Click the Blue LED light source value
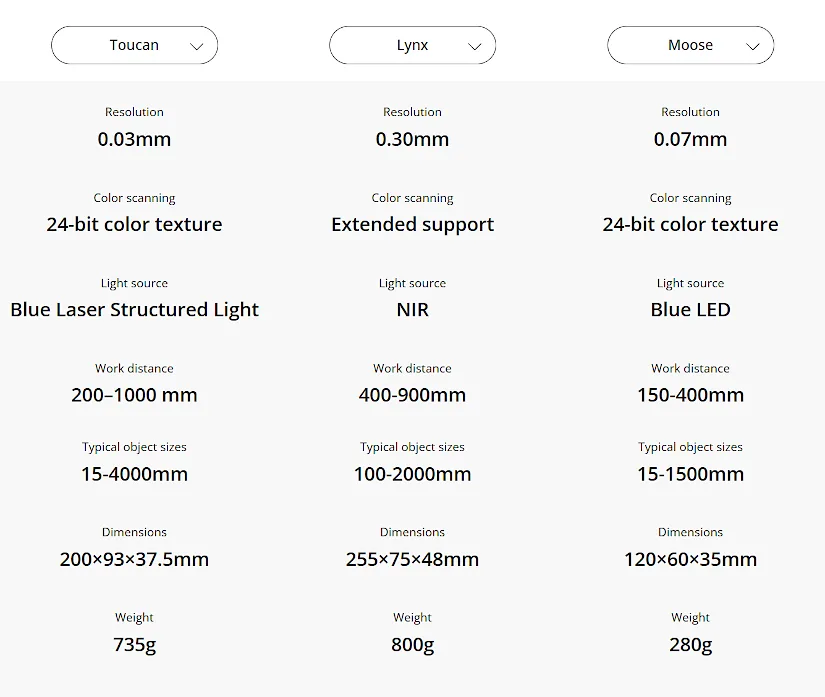This screenshot has width=825, height=697. [690, 309]
